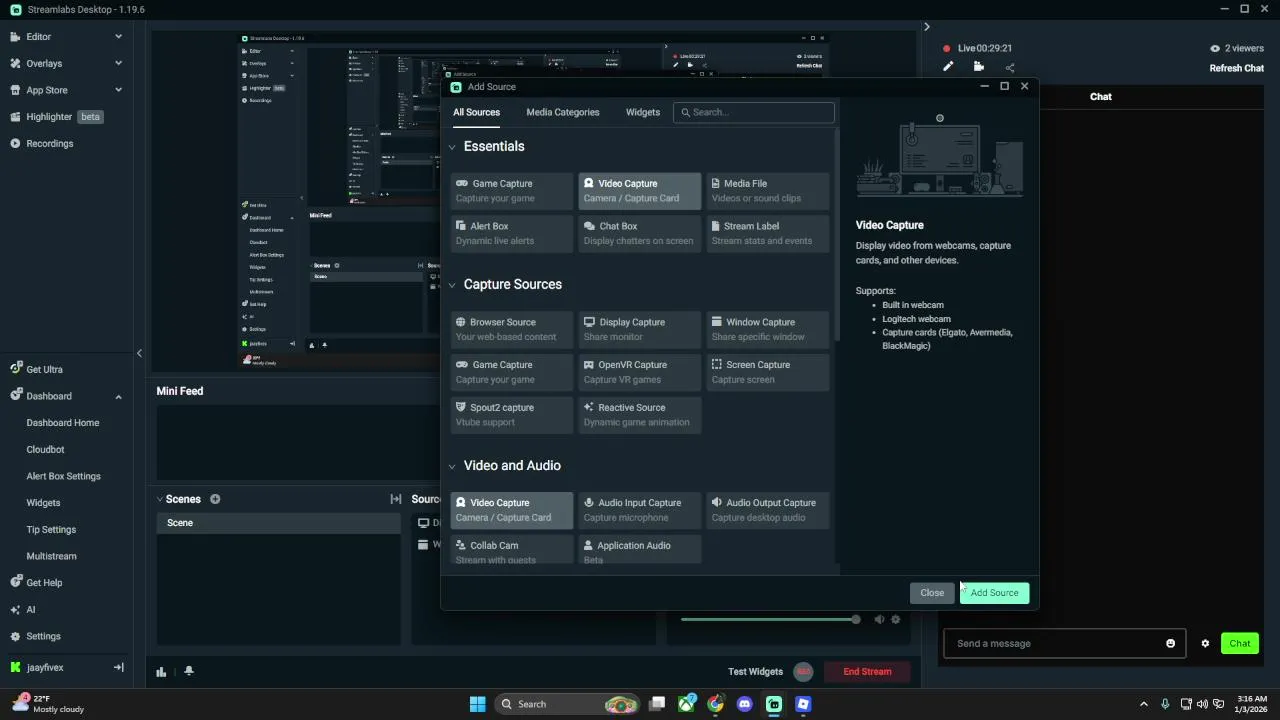Switch to the Media Categories tab
1280x720 pixels.
[563, 112]
